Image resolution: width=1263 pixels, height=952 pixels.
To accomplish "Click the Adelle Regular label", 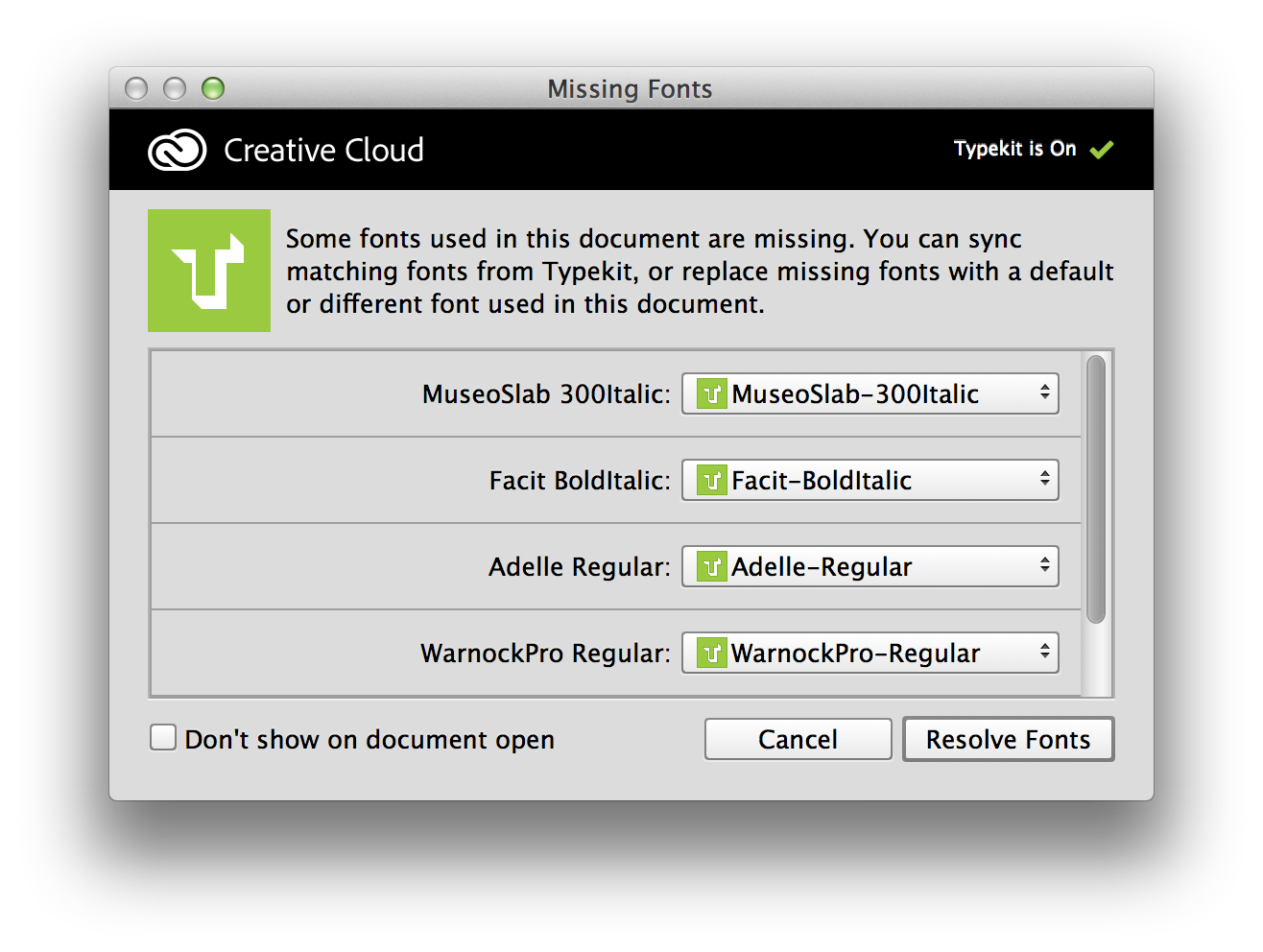I will 580,567.
